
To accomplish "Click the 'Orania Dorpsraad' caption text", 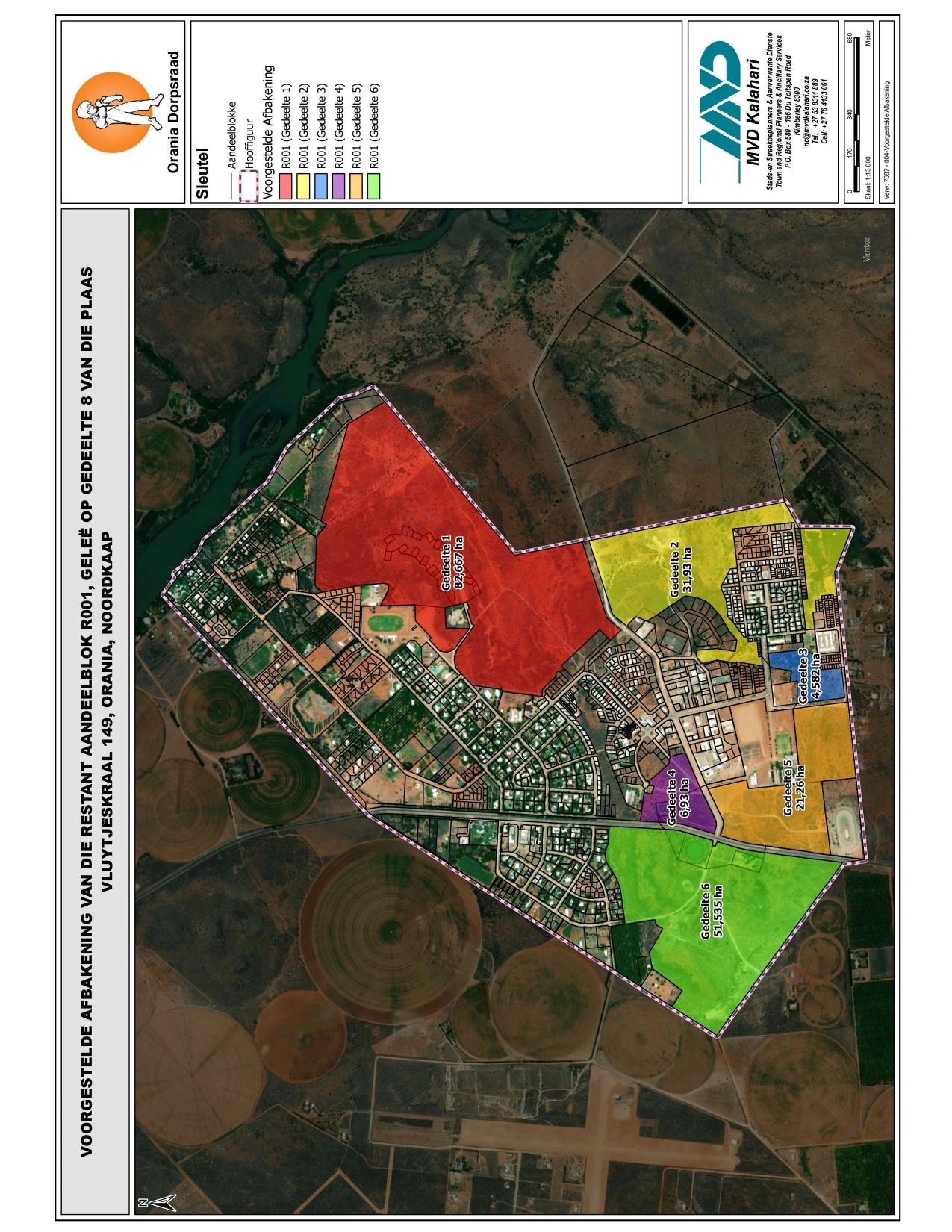I will click(x=173, y=112).
